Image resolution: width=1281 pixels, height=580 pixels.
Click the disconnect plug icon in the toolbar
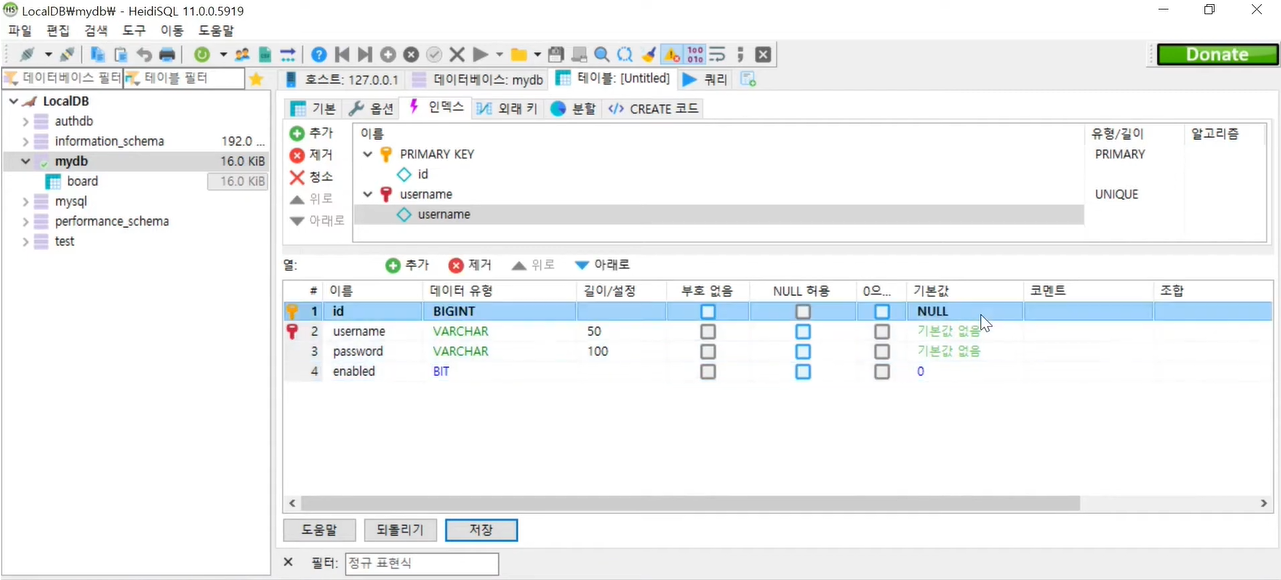pyautogui.click(x=67, y=54)
